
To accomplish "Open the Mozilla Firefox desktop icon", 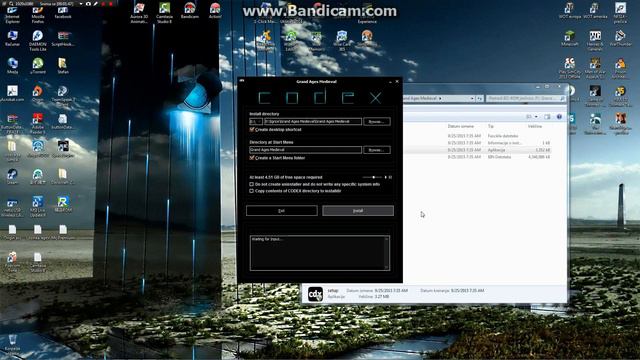I will point(38,14).
